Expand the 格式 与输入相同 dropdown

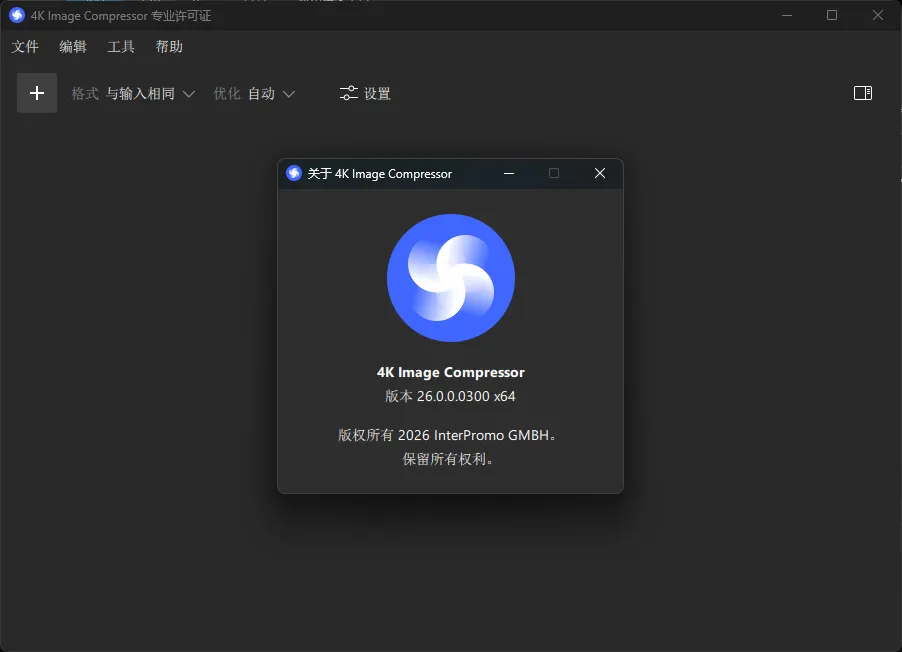tap(133, 94)
